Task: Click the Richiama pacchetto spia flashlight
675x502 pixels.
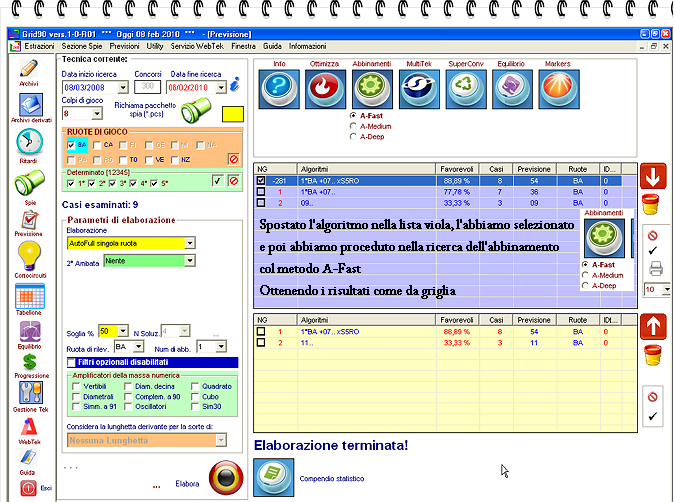Action: [196, 110]
